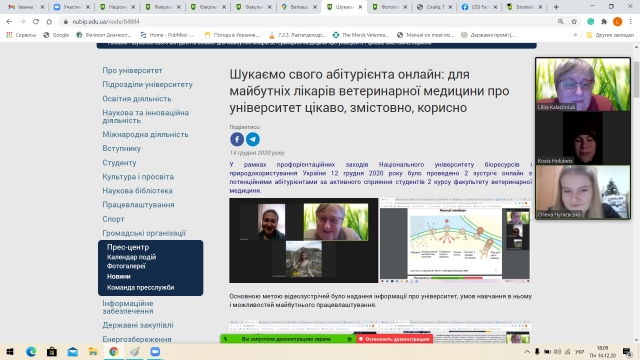
Task: Switch to the Gmail tab
Action: tap(27, 7)
